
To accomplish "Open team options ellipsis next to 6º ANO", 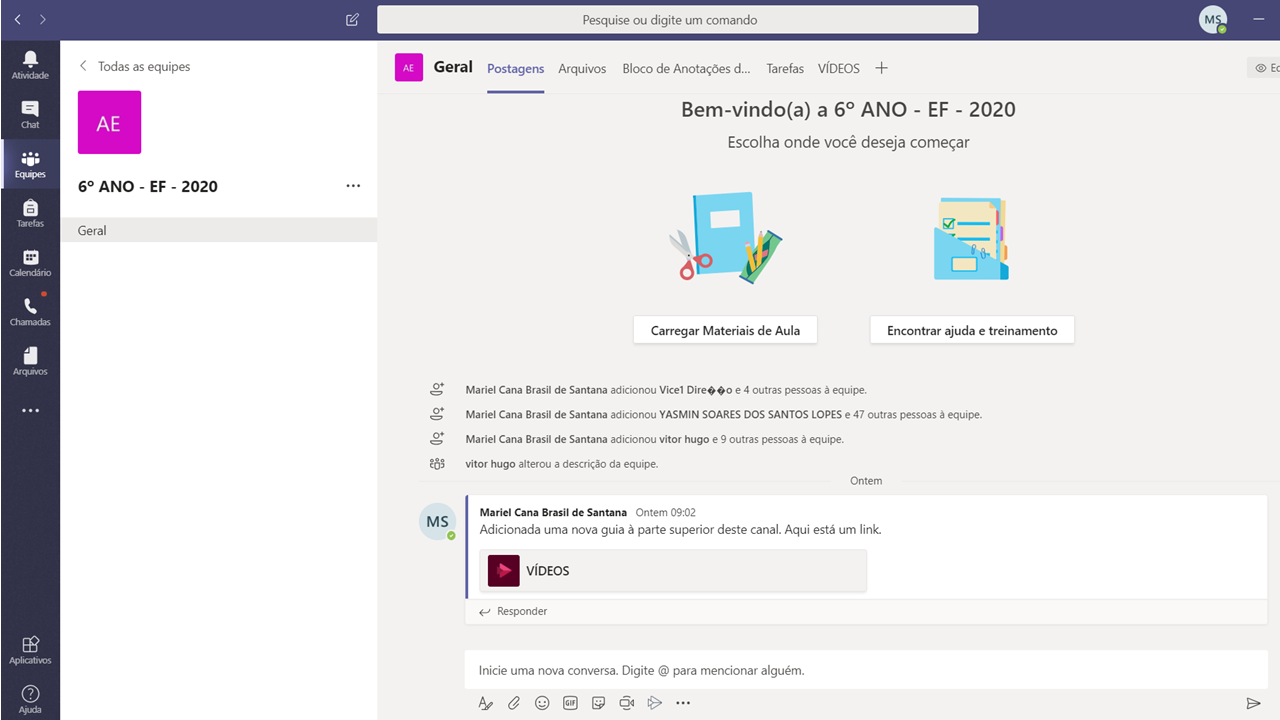I will click(353, 186).
